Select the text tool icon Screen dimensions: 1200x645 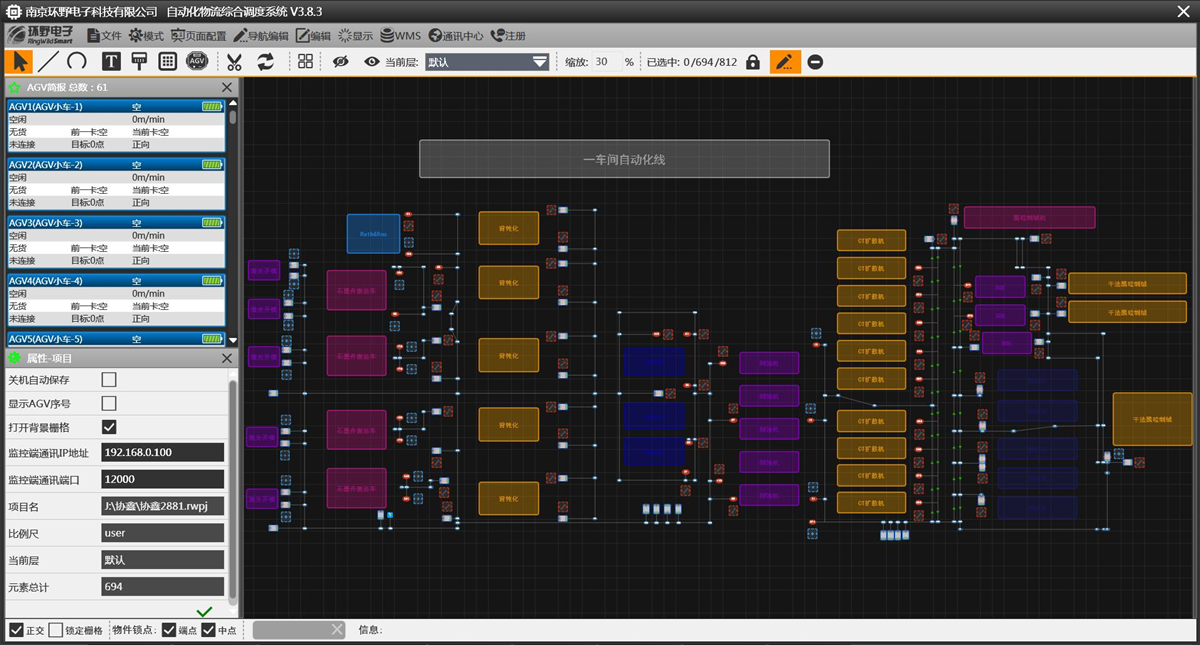pyautogui.click(x=111, y=62)
